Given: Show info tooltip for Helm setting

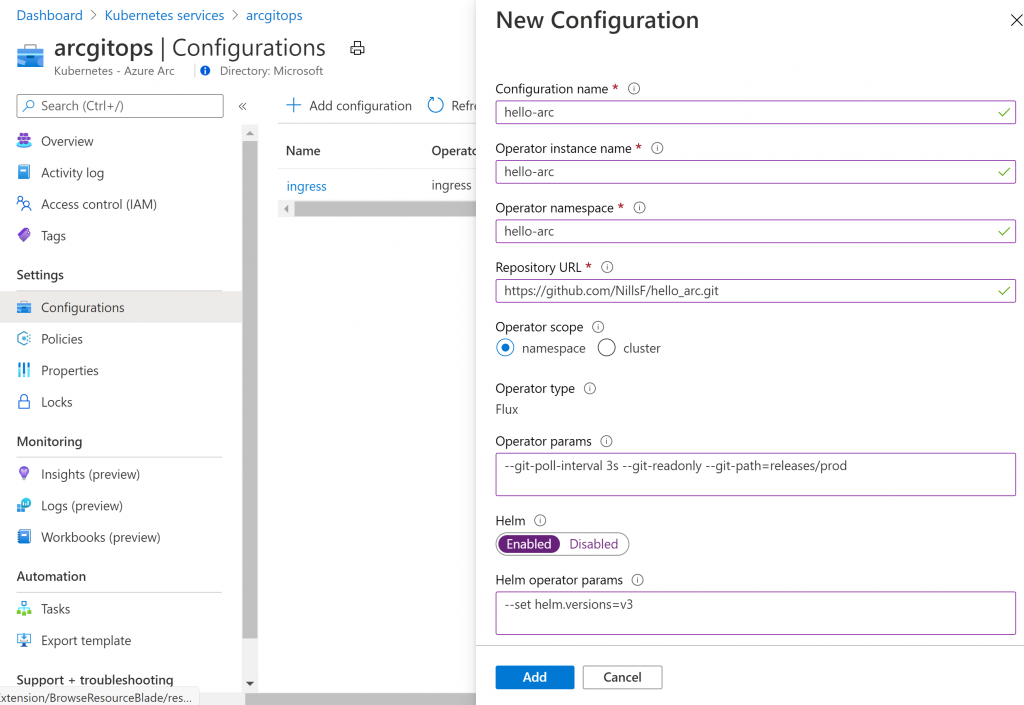Looking at the screenshot, I should tap(540, 520).
